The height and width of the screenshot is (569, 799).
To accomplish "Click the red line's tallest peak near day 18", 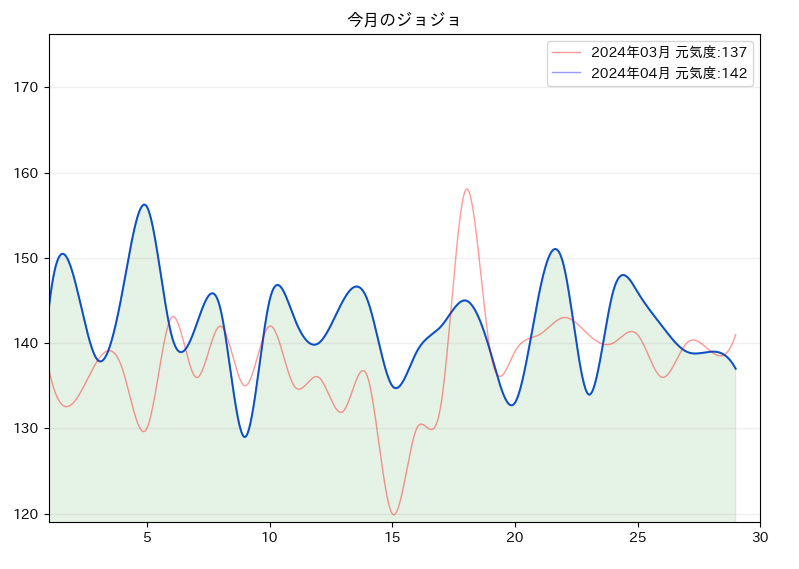I will 467,189.
